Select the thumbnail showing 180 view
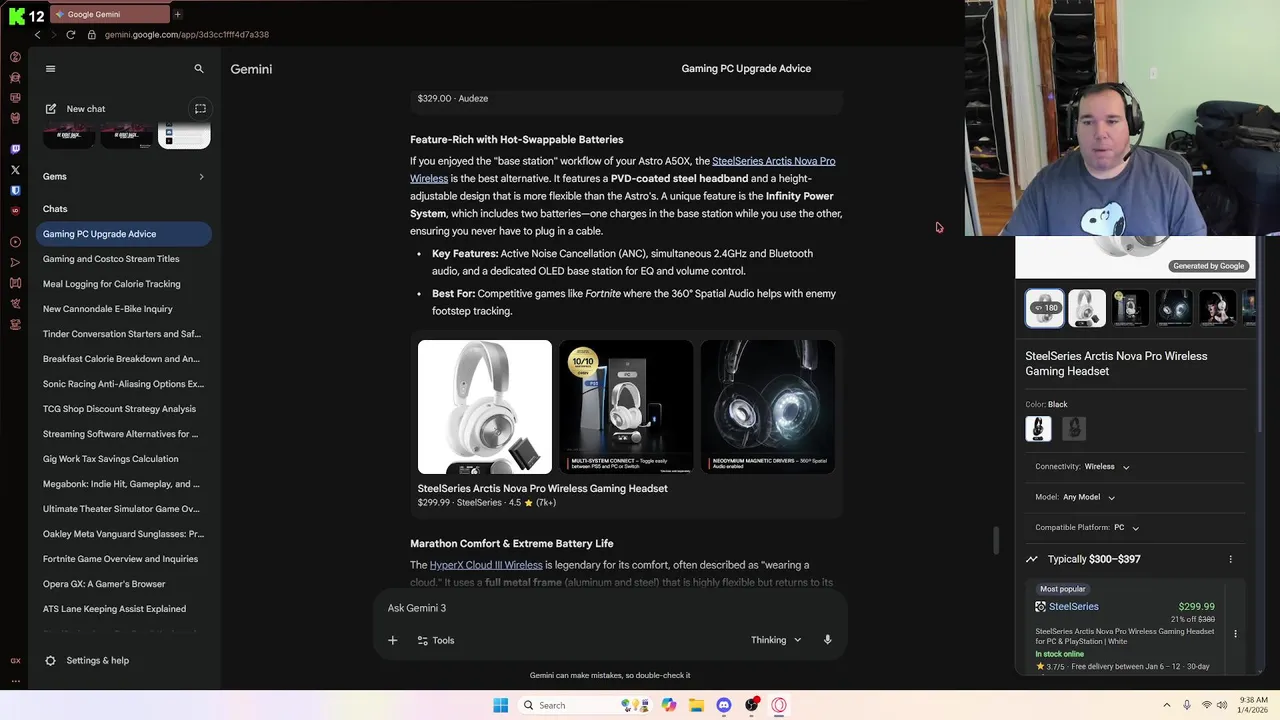 1044,308
